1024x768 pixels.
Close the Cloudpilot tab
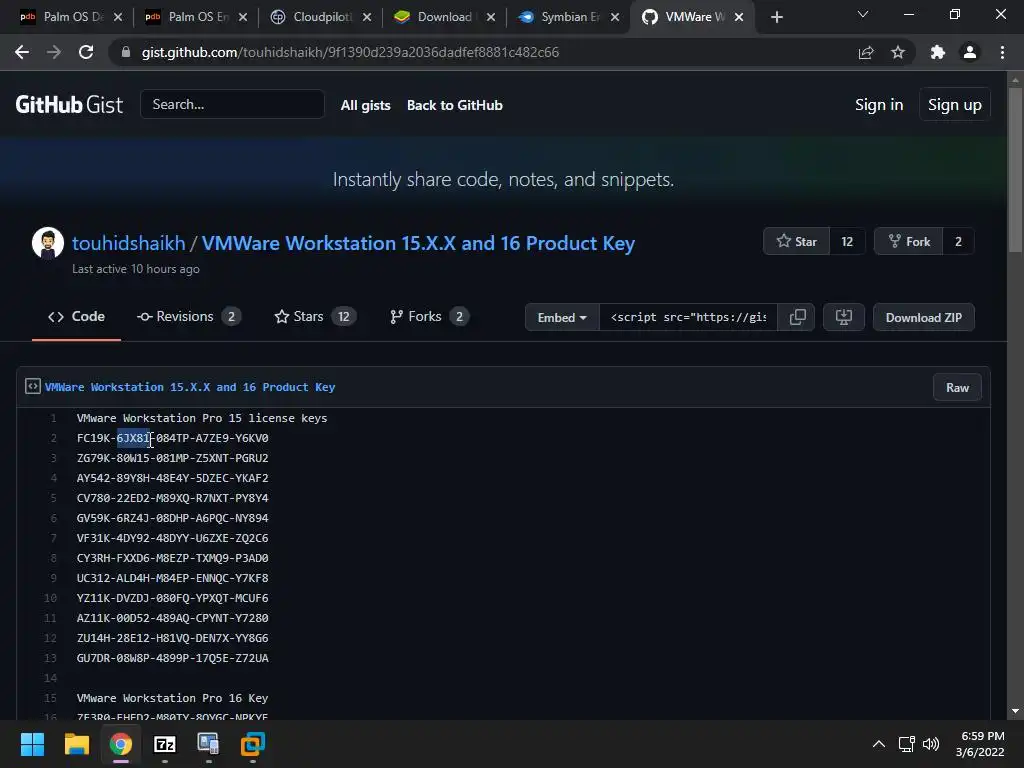coord(367,18)
